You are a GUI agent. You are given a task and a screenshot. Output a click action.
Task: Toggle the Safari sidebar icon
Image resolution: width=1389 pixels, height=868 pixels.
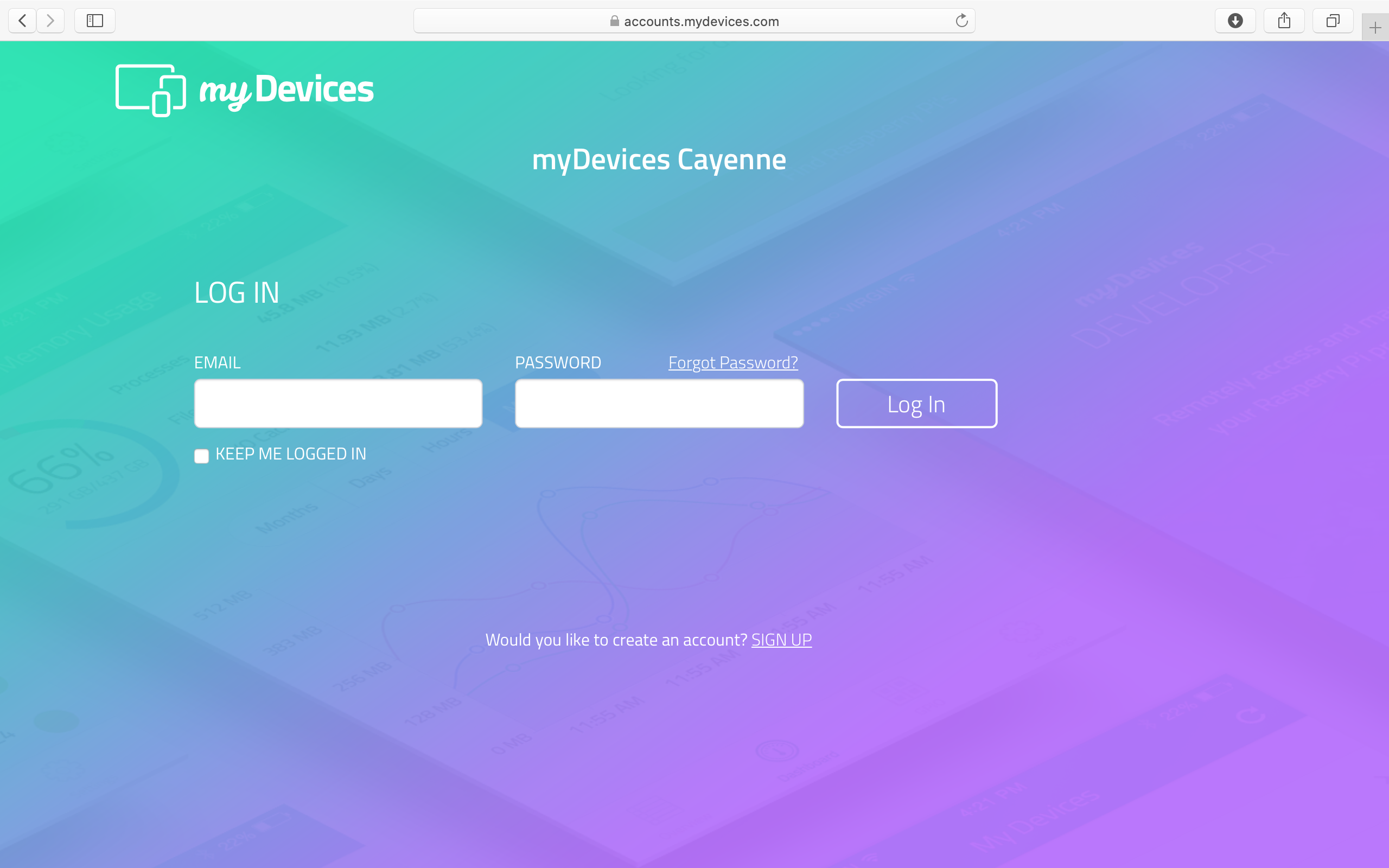click(x=95, y=21)
